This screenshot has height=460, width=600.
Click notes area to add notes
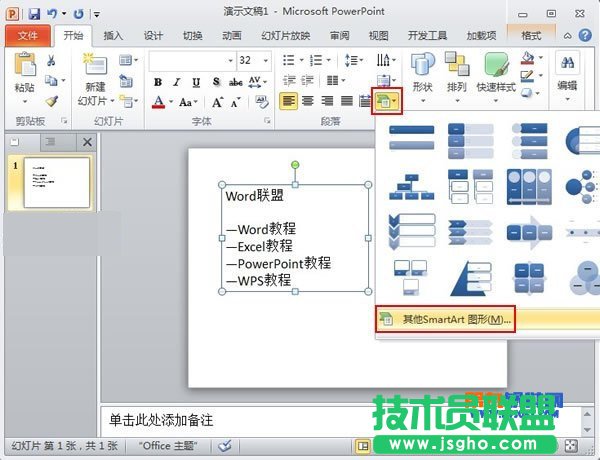click(341, 420)
